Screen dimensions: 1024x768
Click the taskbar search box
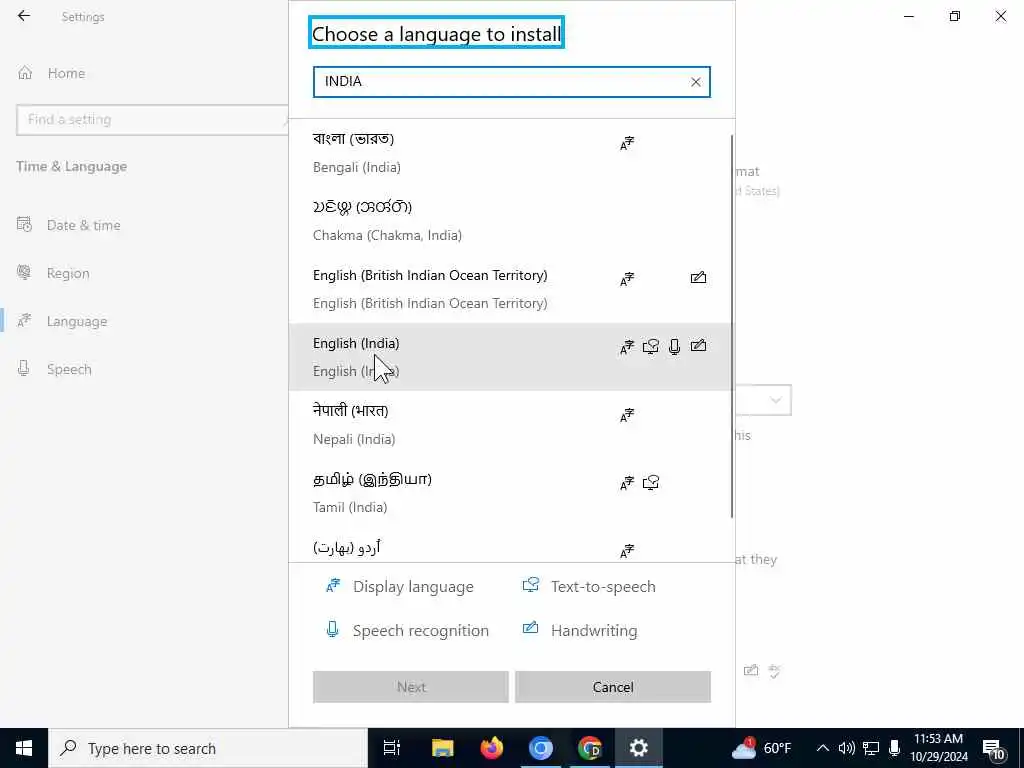click(x=208, y=748)
